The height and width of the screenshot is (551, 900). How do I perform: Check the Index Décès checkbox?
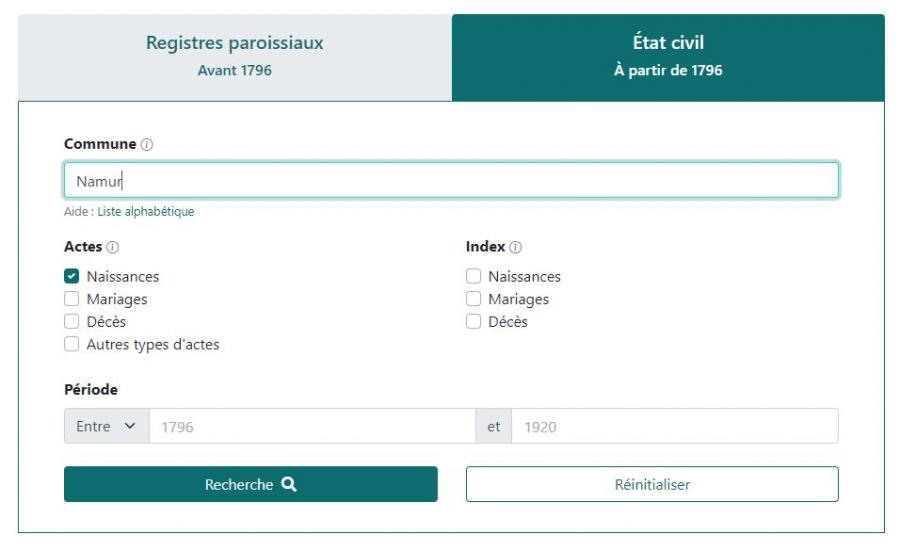pos(474,321)
